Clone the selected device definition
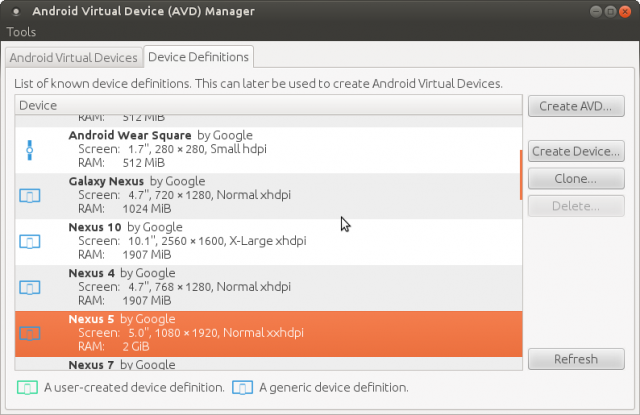640x415 pixels. (x=575, y=179)
